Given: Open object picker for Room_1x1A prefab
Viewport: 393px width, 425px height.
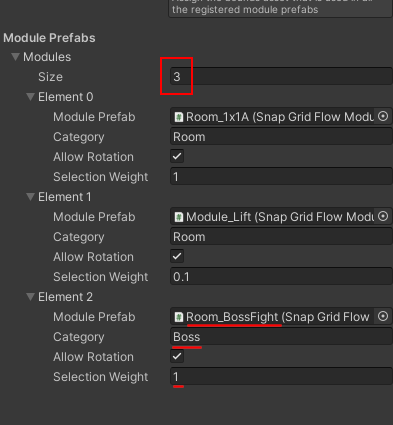Looking at the screenshot, I should click(x=383, y=116).
